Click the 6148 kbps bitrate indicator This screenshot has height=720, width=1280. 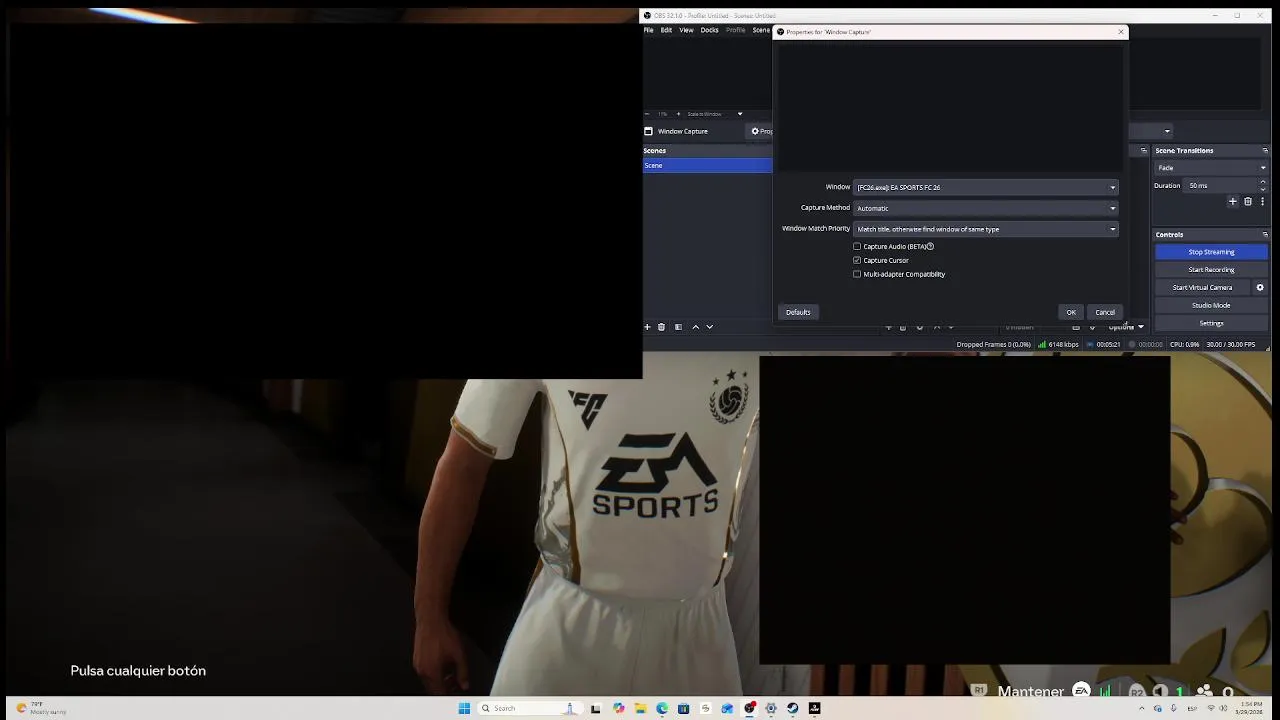point(1058,345)
